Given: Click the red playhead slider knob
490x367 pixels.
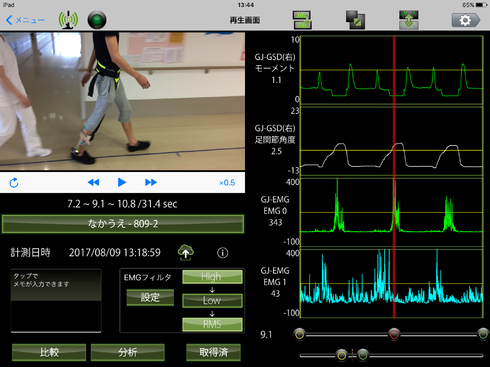Looking at the screenshot, I should (394, 334).
